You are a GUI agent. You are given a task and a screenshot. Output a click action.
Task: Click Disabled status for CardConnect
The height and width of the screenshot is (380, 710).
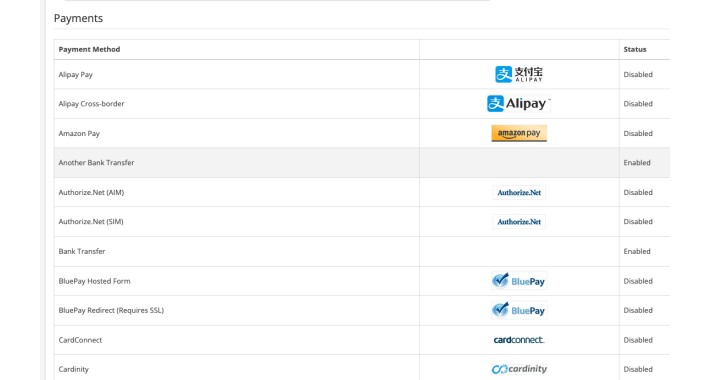pos(638,340)
